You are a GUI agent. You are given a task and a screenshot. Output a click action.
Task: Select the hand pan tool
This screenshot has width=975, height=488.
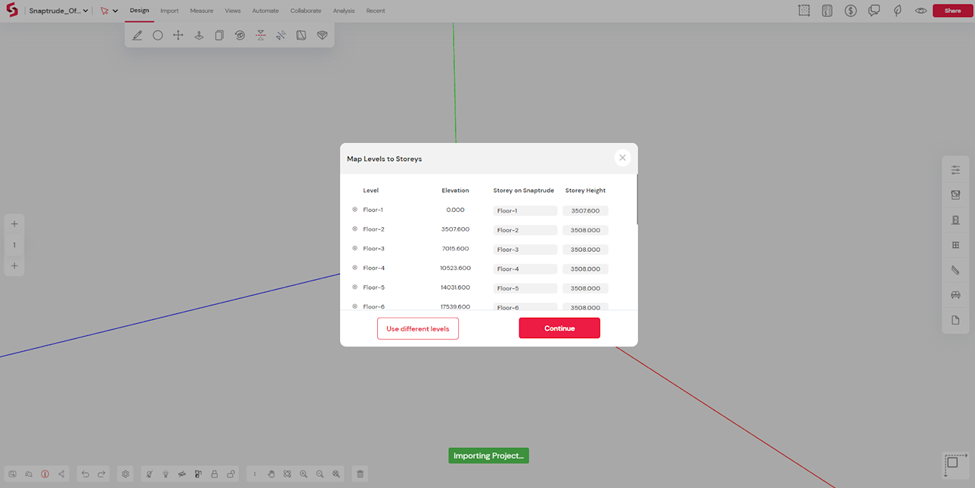pos(271,474)
